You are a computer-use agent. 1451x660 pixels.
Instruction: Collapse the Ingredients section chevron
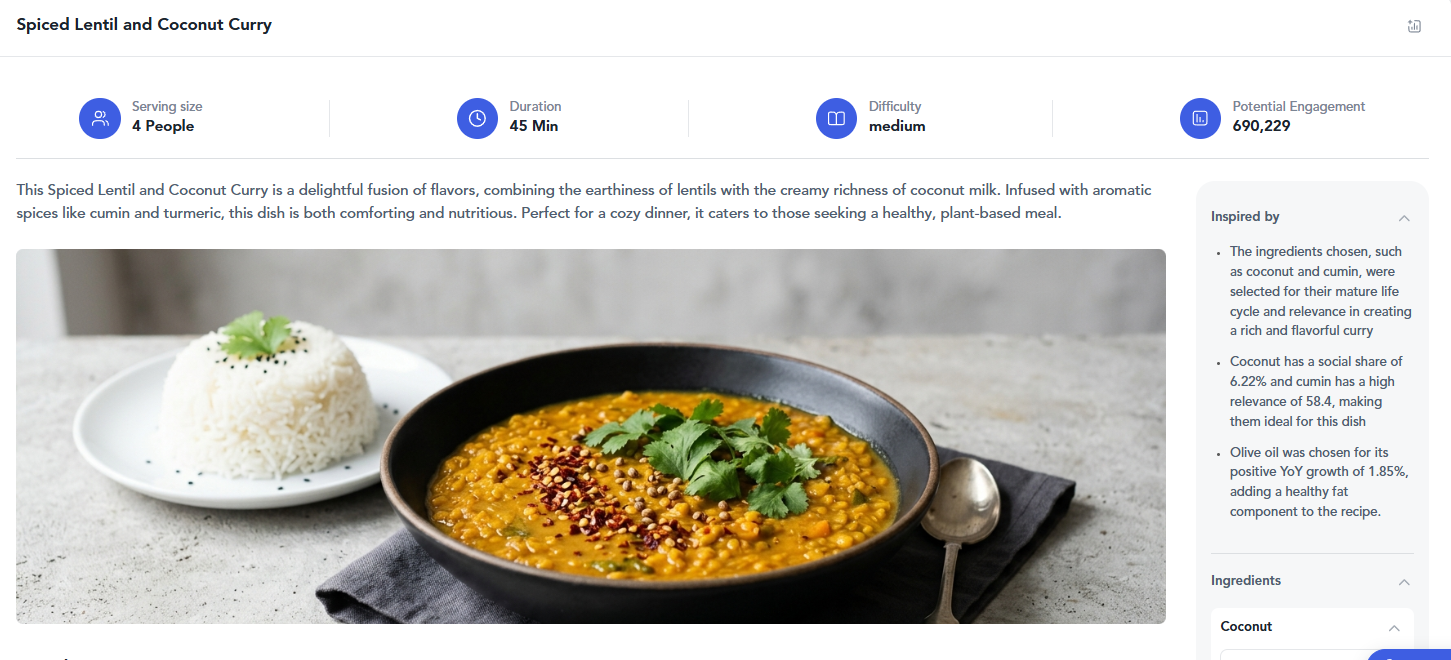click(x=1404, y=581)
